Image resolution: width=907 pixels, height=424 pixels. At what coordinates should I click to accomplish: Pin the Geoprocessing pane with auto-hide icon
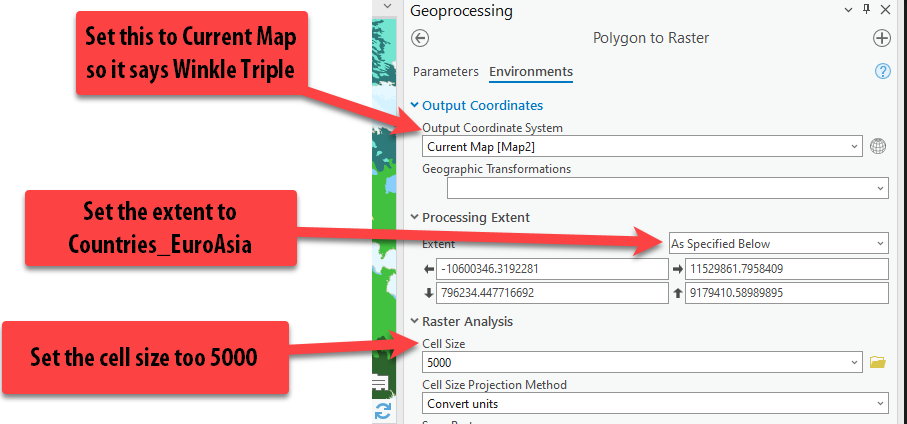(865, 10)
